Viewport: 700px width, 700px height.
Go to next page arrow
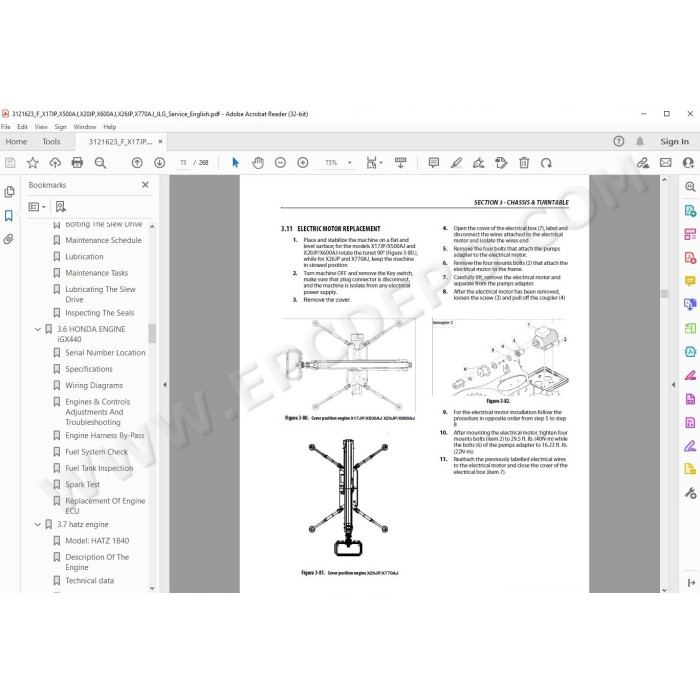click(x=159, y=163)
